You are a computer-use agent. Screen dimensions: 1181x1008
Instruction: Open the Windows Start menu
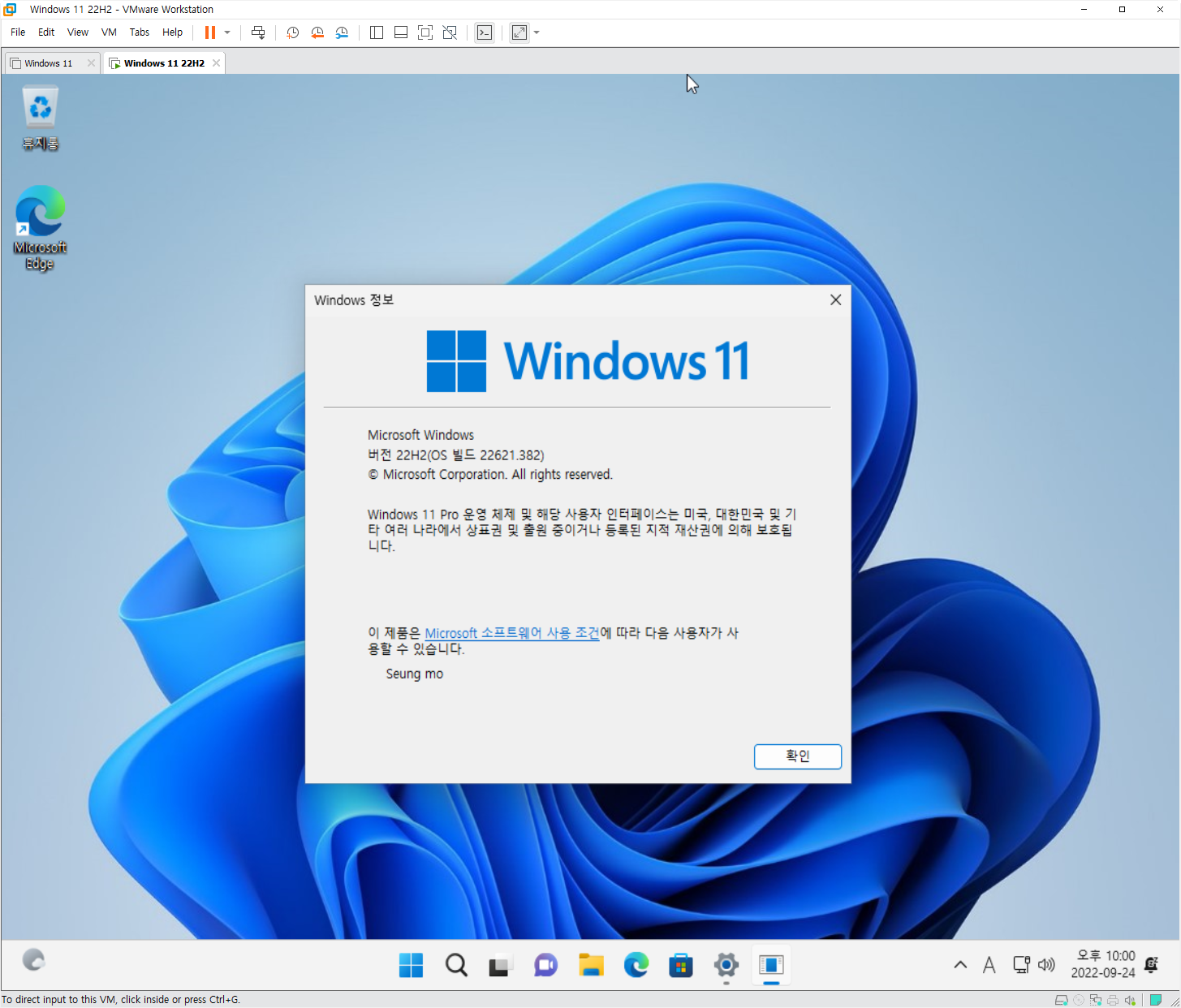(x=411, y=965)
